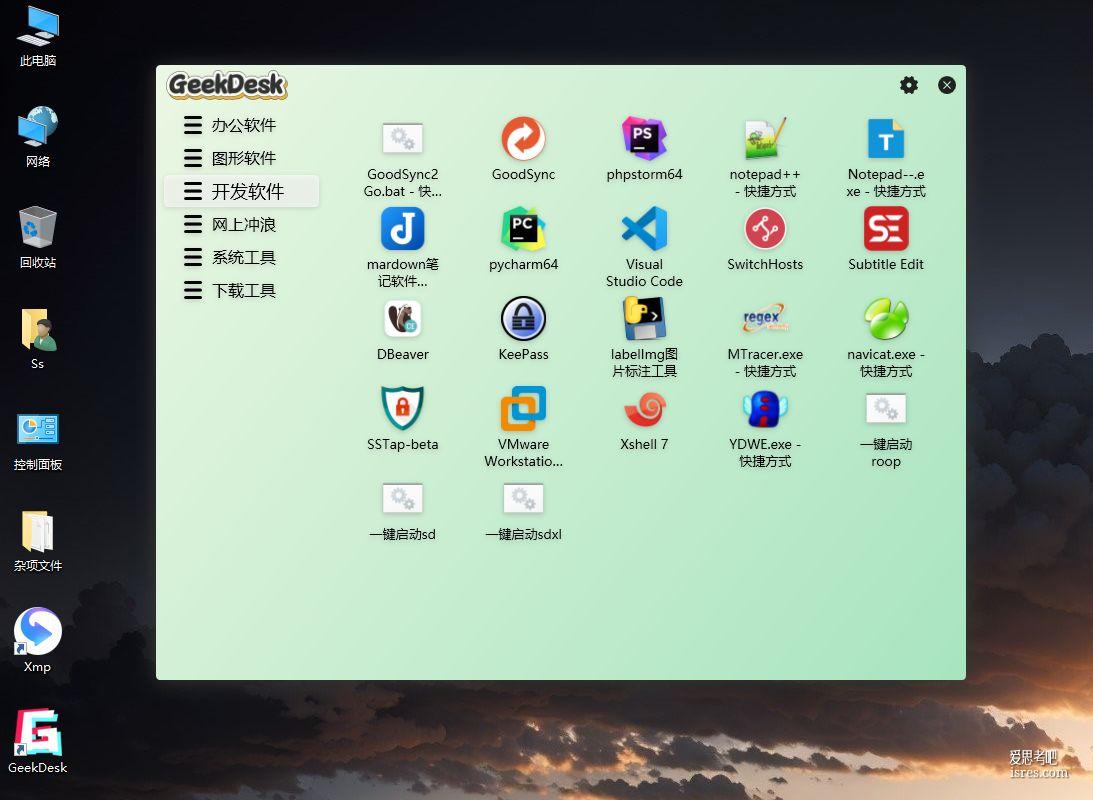The width and height of the screenshot is (1093, 800).
Task: Open GeekDesk settings gear
Action: [x=909, y=85]
